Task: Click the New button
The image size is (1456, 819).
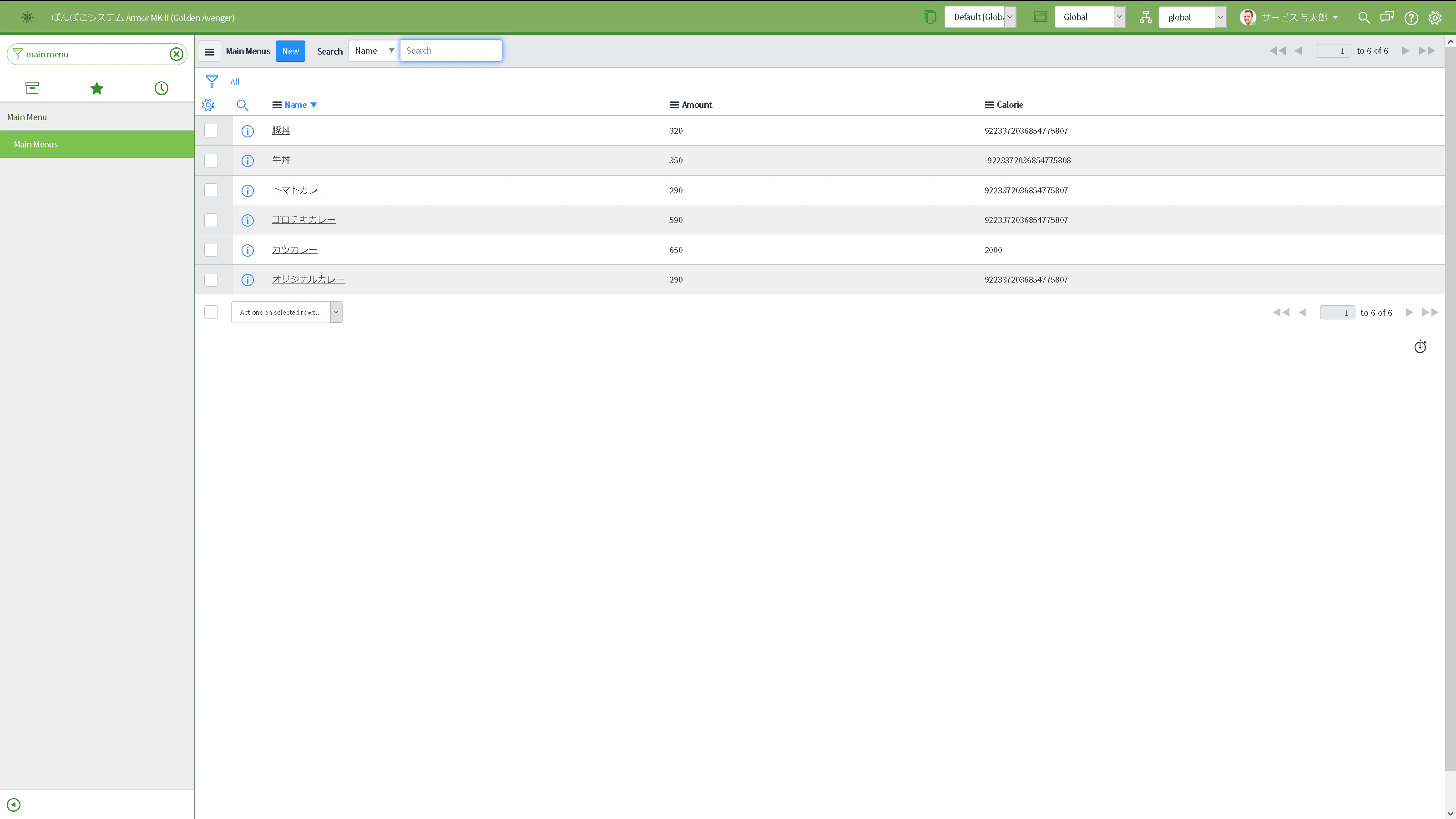Action: 291,51
